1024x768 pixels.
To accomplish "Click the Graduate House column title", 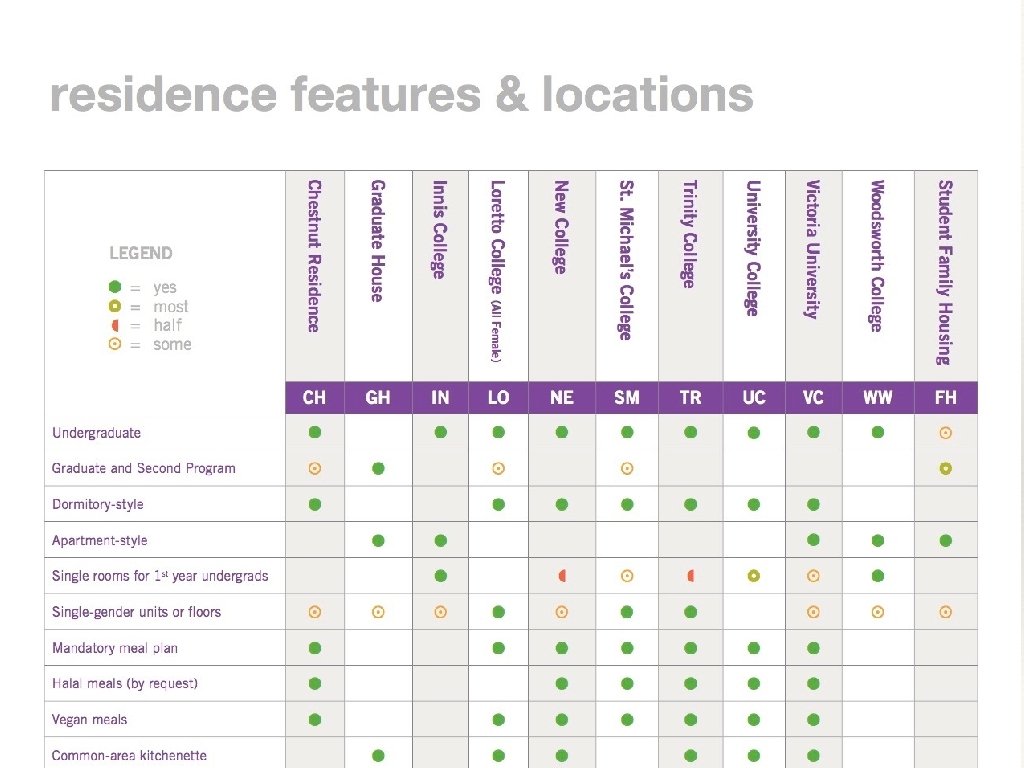I will (377, 241).
